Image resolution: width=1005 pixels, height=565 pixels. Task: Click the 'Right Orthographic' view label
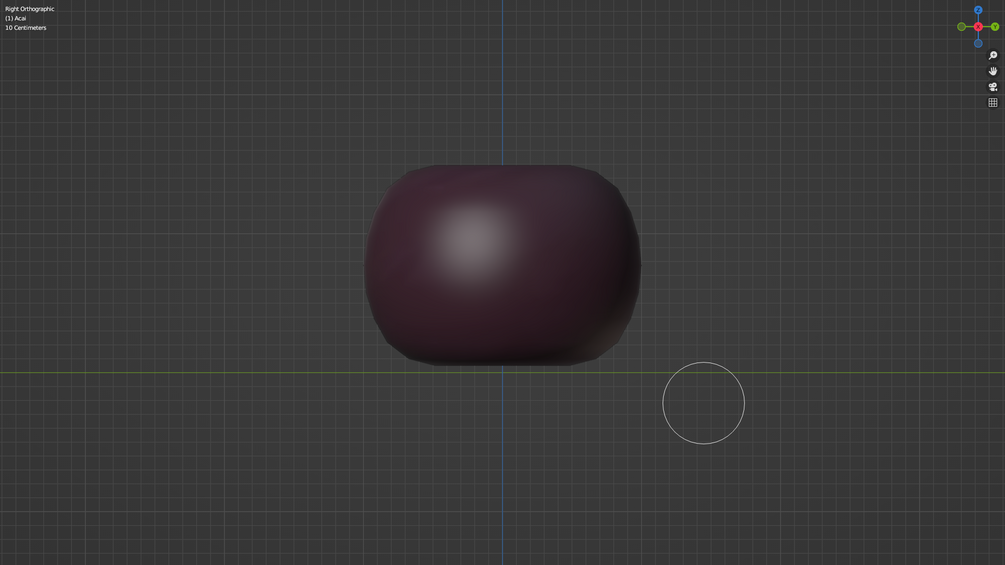pyautogui.click(x=29, y=9)
